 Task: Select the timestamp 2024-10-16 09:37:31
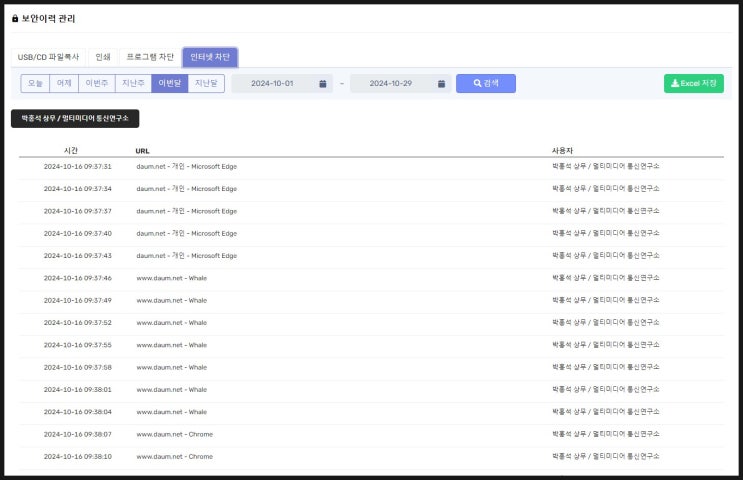[x=78, y=166]
